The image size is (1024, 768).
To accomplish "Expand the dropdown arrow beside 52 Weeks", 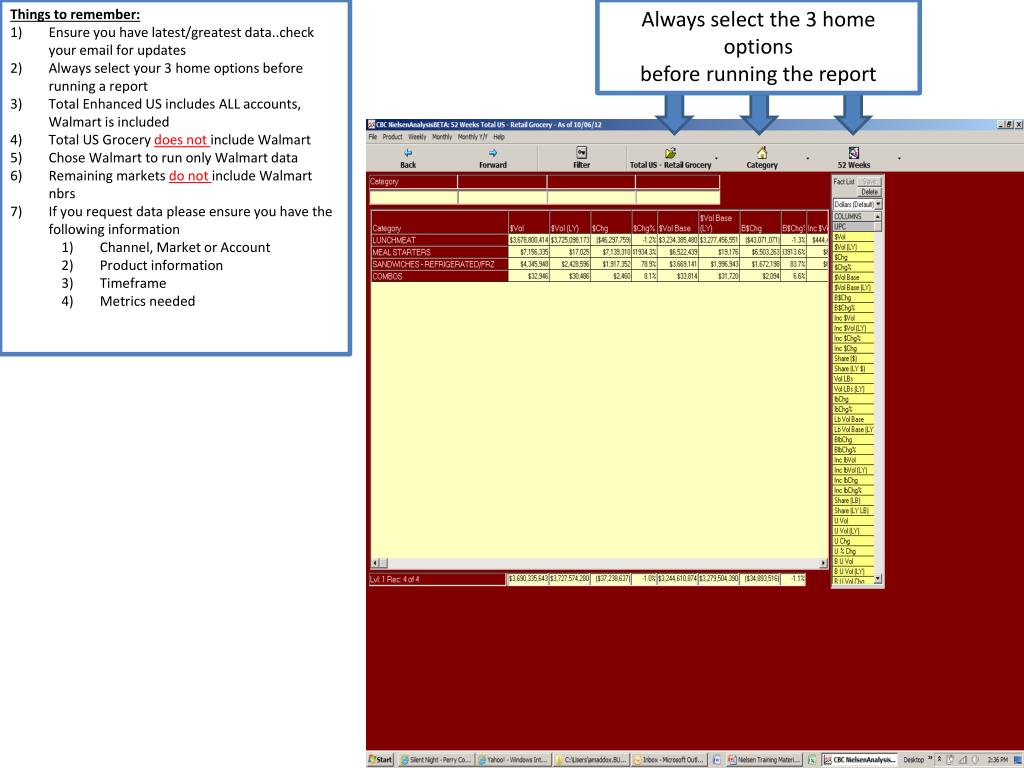I will 899,158.
